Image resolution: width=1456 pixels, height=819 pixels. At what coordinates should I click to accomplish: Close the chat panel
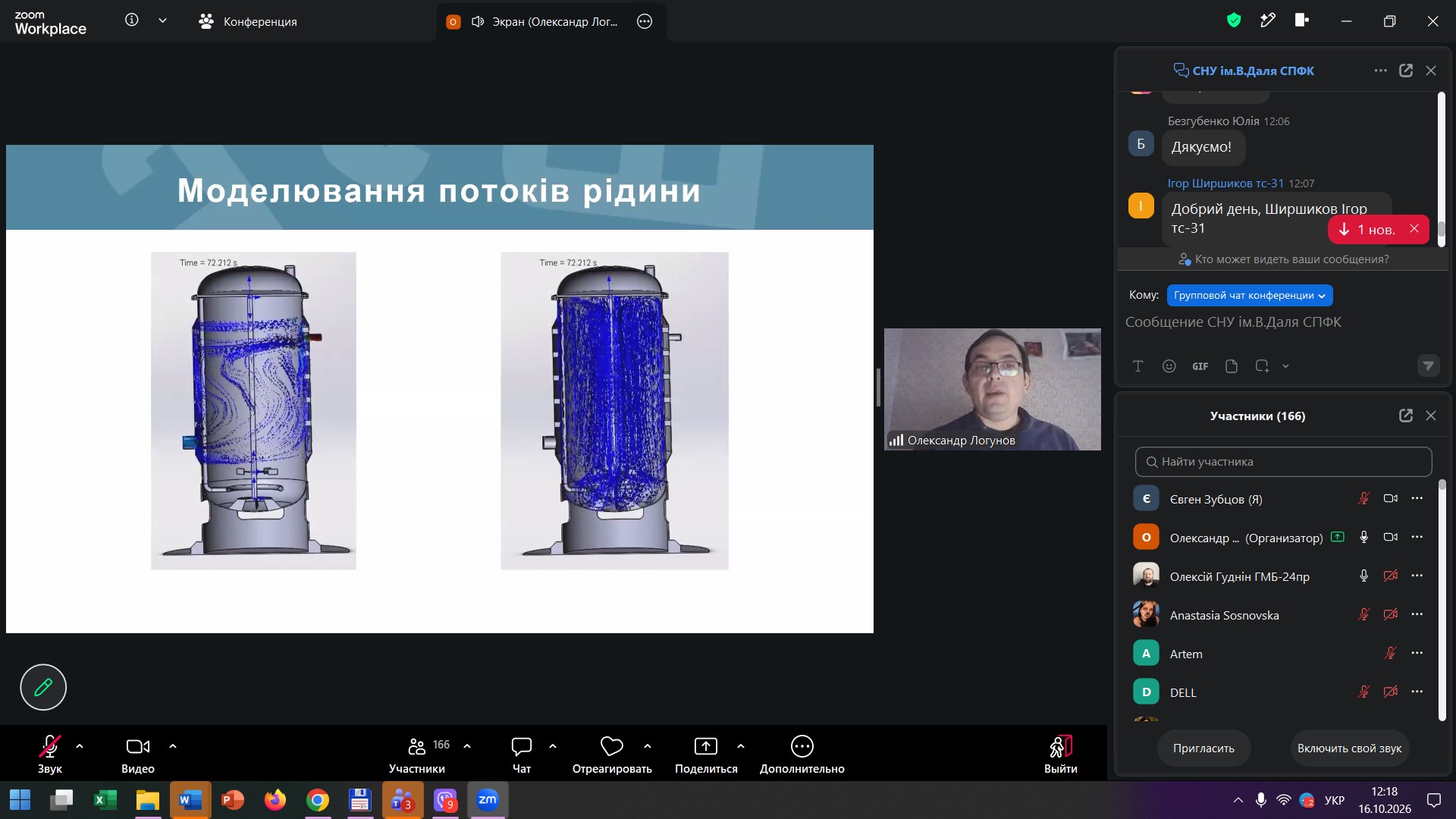(x=1431, y=71)
